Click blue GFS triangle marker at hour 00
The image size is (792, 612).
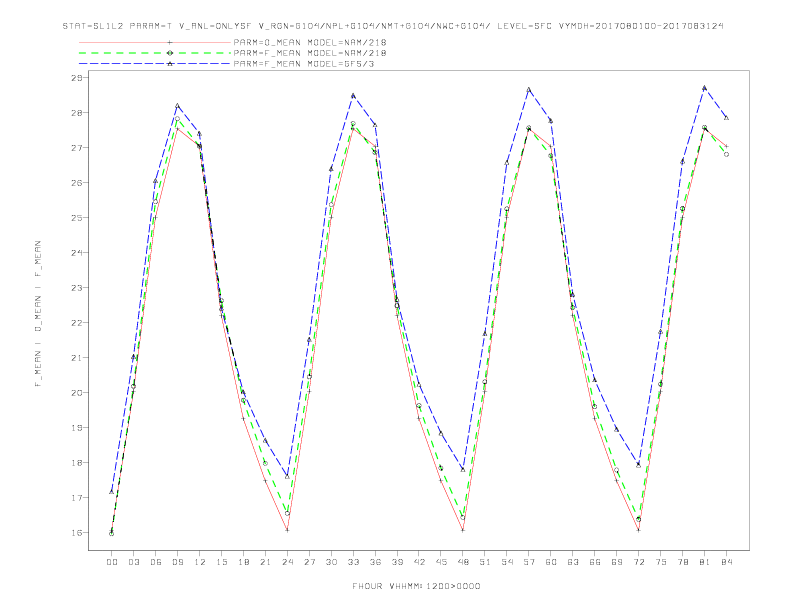tap(112, 491)
